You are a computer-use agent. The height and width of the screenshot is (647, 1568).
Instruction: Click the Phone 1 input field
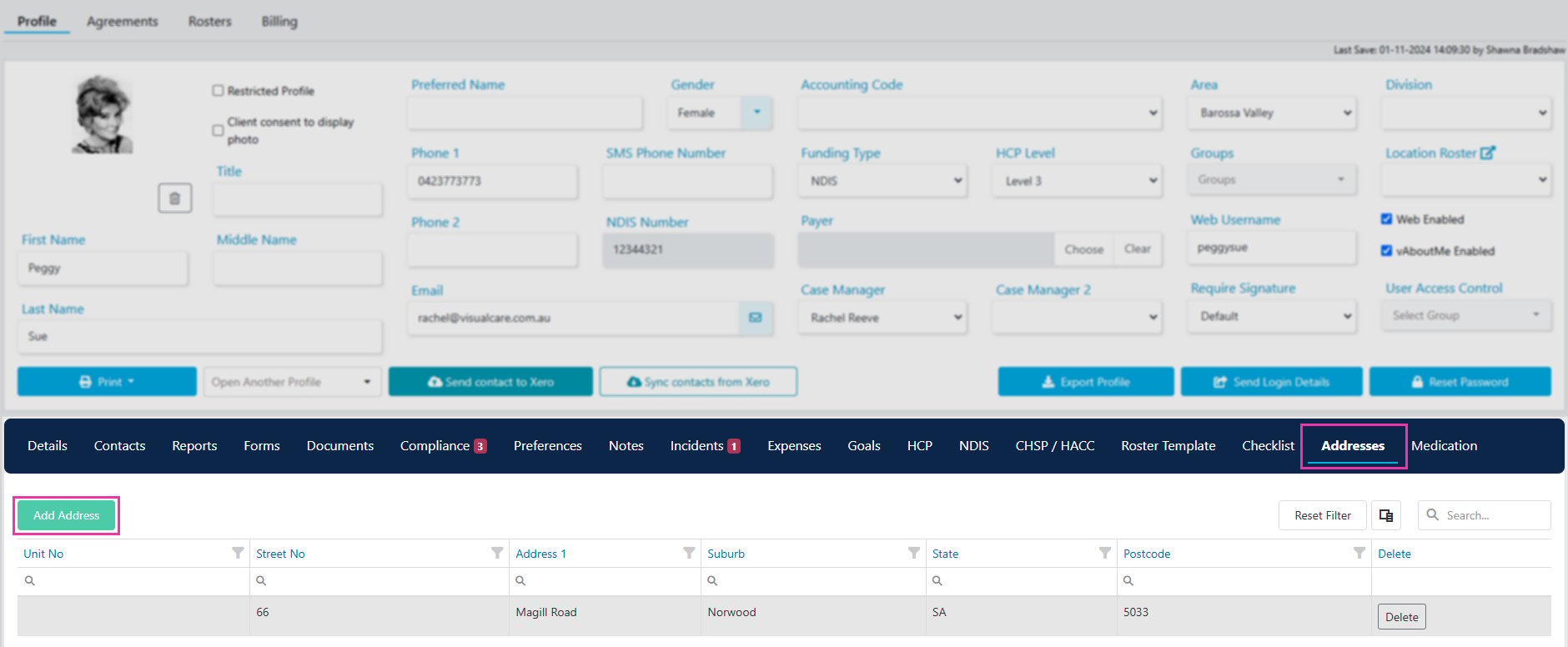click(492, 181)
